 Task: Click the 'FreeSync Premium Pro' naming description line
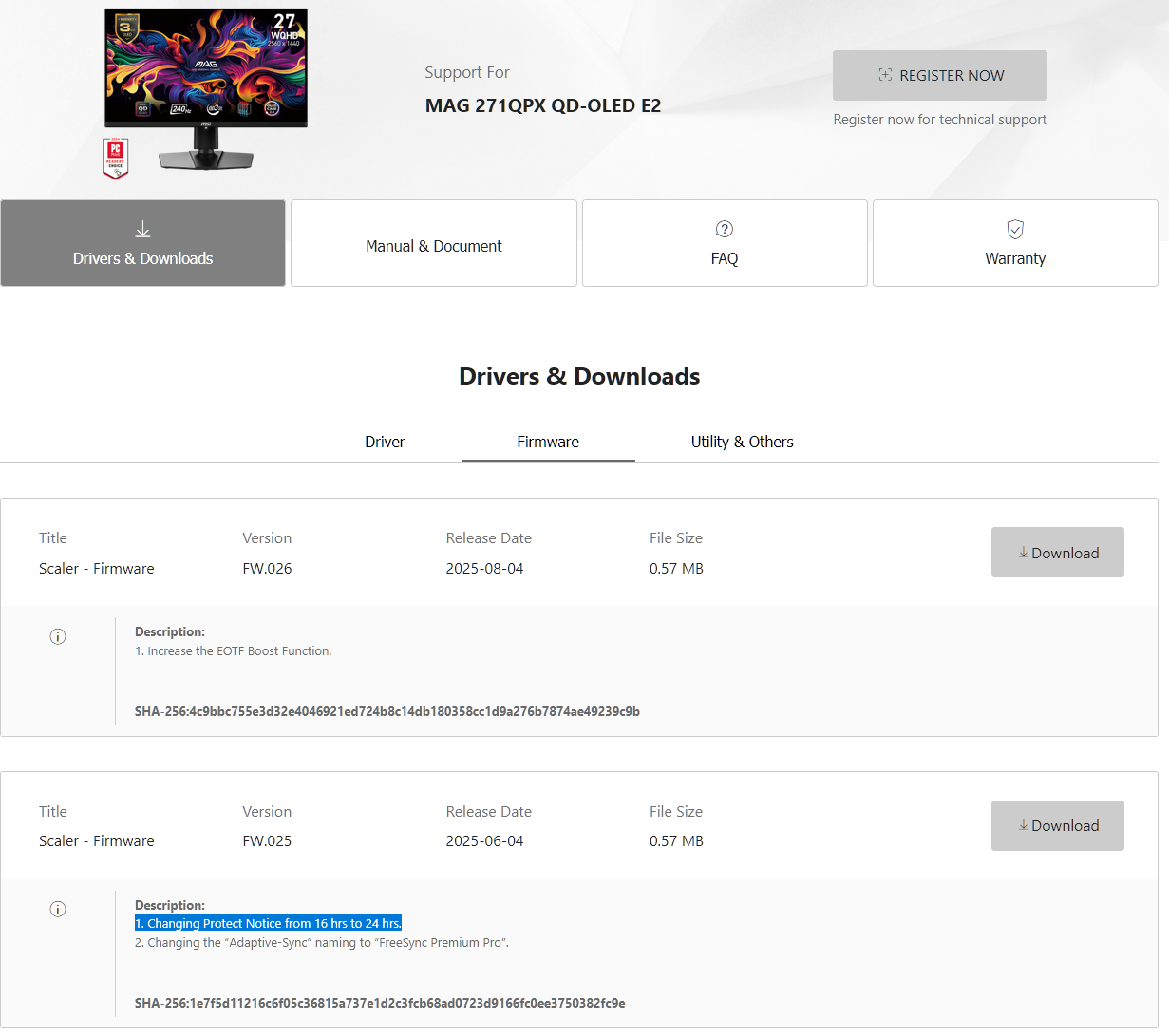(322, 943)
